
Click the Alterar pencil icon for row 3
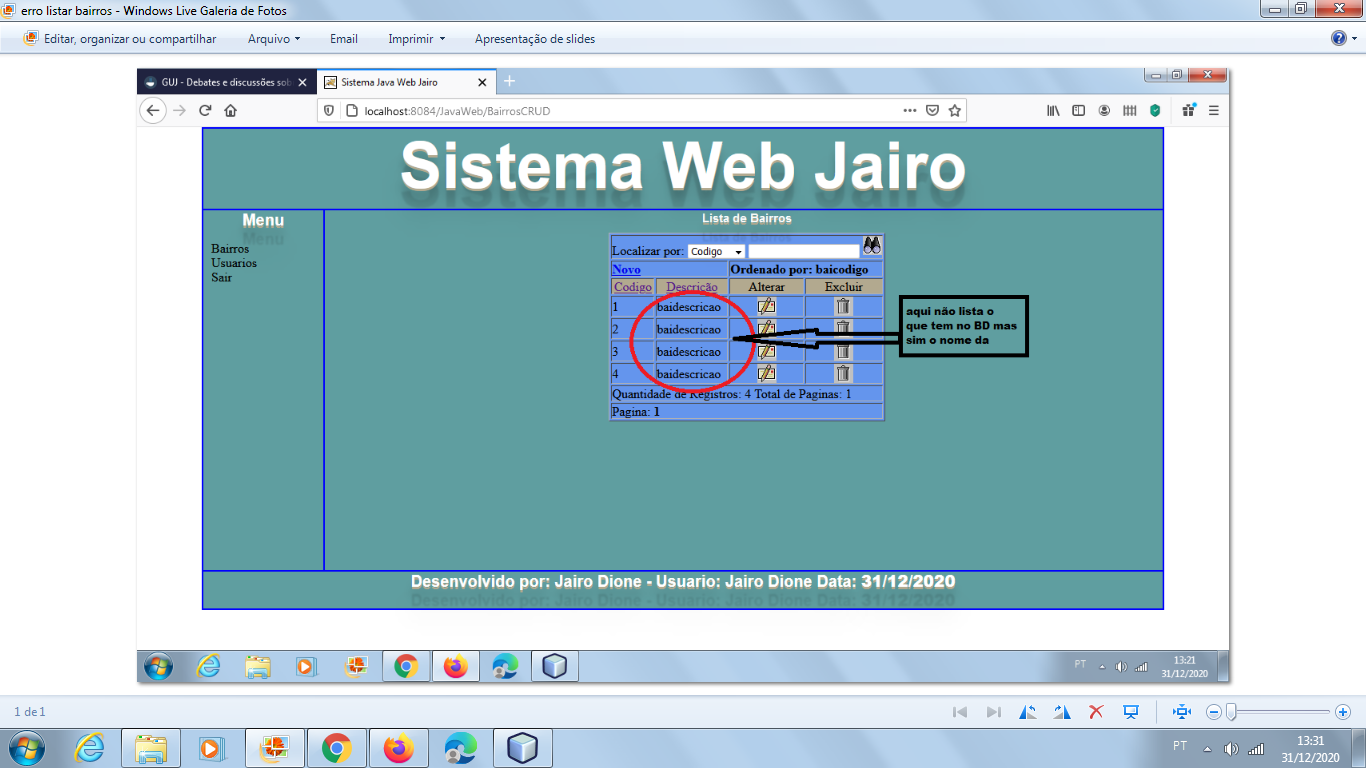point(766,351)
